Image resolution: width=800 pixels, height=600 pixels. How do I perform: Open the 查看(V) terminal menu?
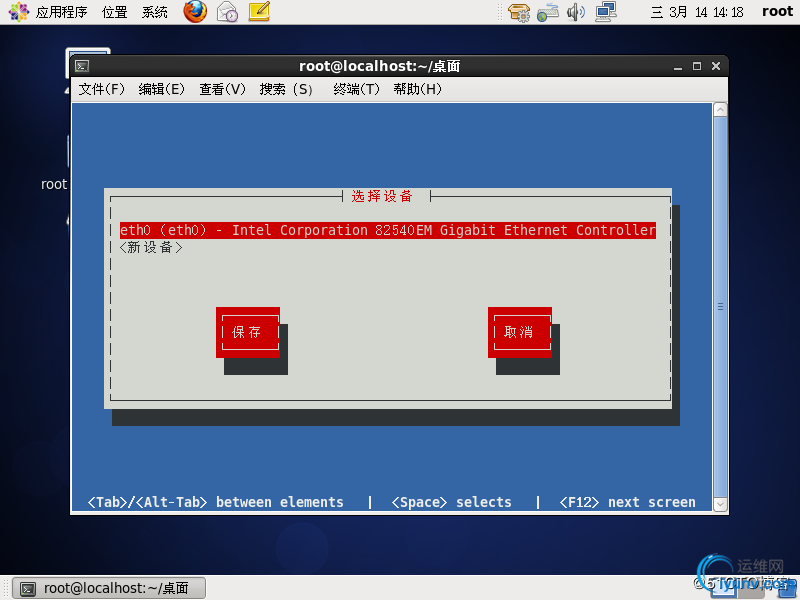pos(222,89)
